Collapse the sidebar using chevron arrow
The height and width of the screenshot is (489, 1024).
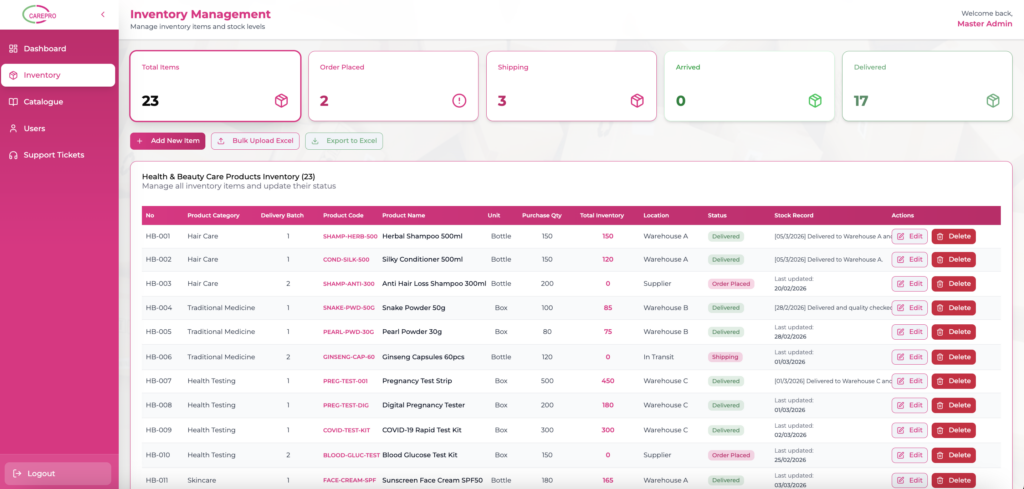click(x=103, y=14)
